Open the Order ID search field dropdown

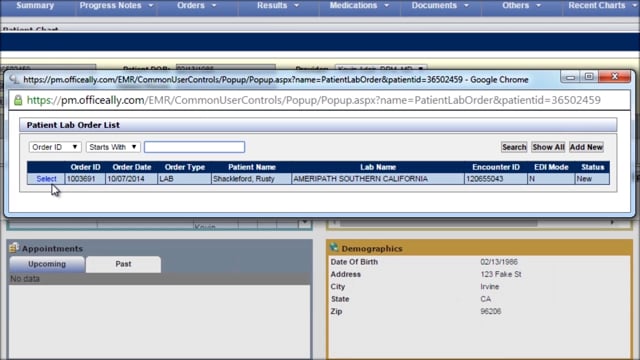coord(55,147)
